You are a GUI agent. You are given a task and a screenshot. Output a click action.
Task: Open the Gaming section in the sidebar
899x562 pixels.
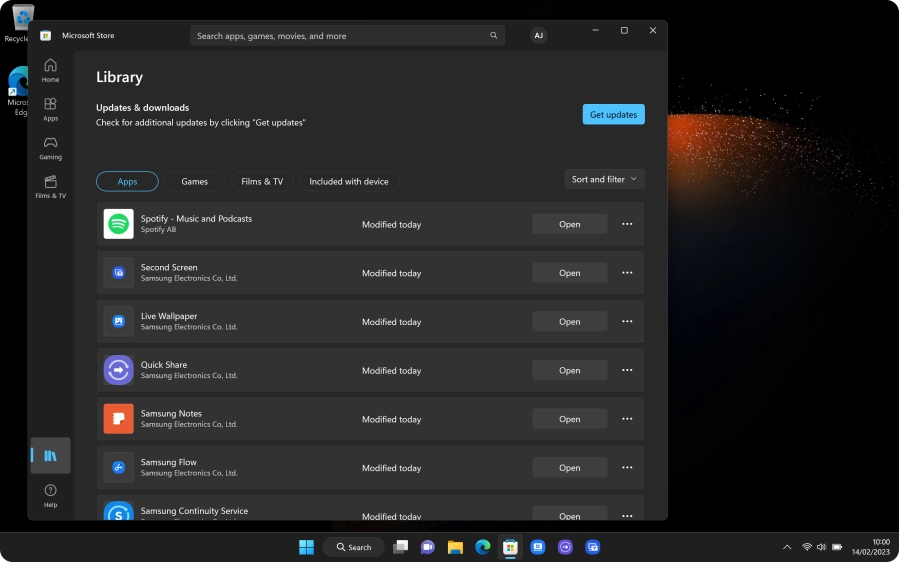point(50,148)
